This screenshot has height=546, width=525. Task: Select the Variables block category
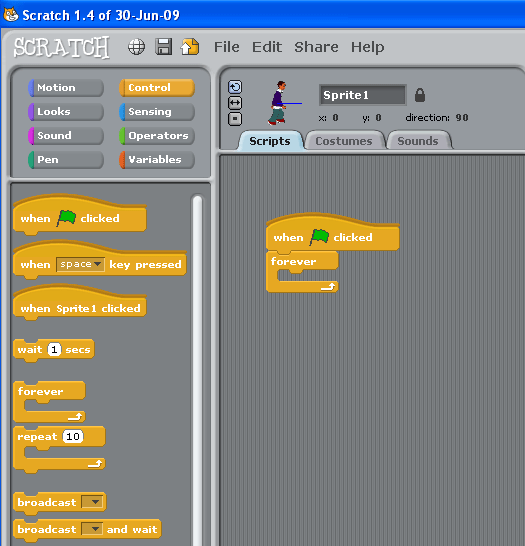pyautogui.click(x=157, y=159)
